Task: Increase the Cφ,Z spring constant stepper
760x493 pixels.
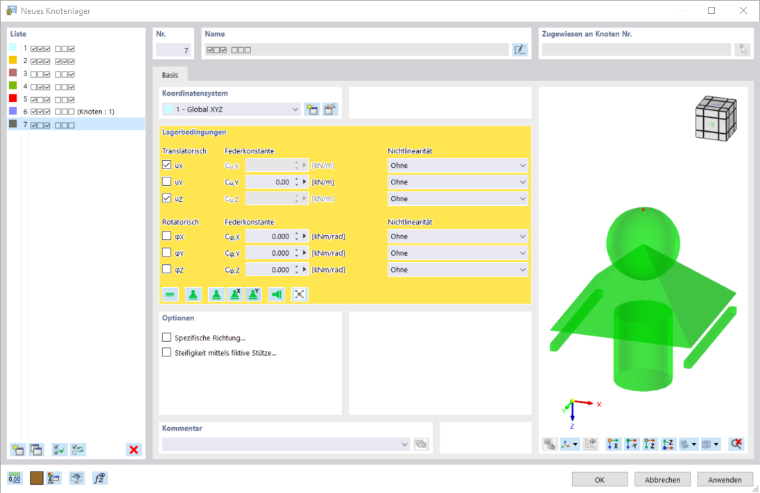Action: pyautogui.click(x=297, y=267)
